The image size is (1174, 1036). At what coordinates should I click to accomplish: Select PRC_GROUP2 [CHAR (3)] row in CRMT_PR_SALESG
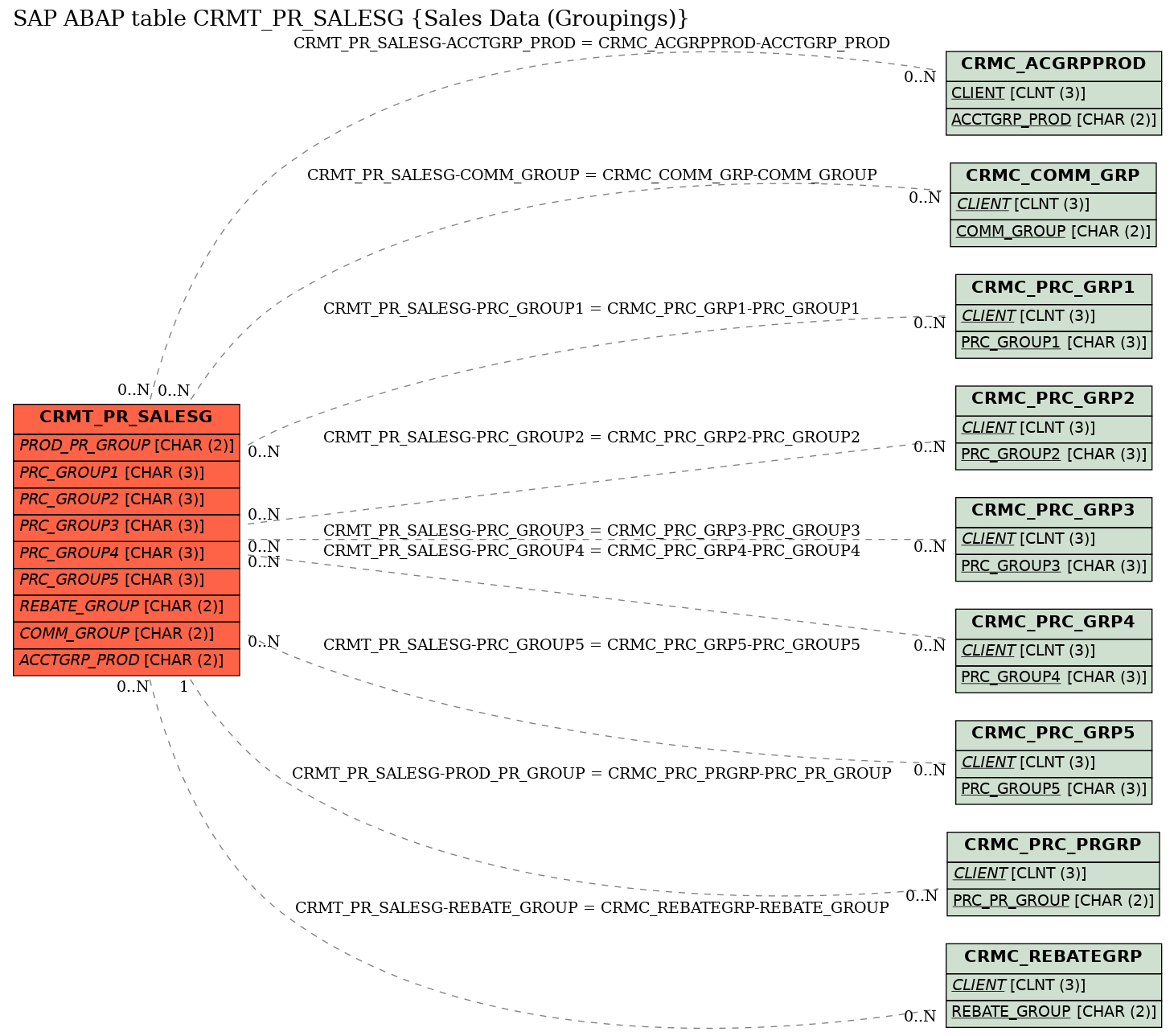126,500
